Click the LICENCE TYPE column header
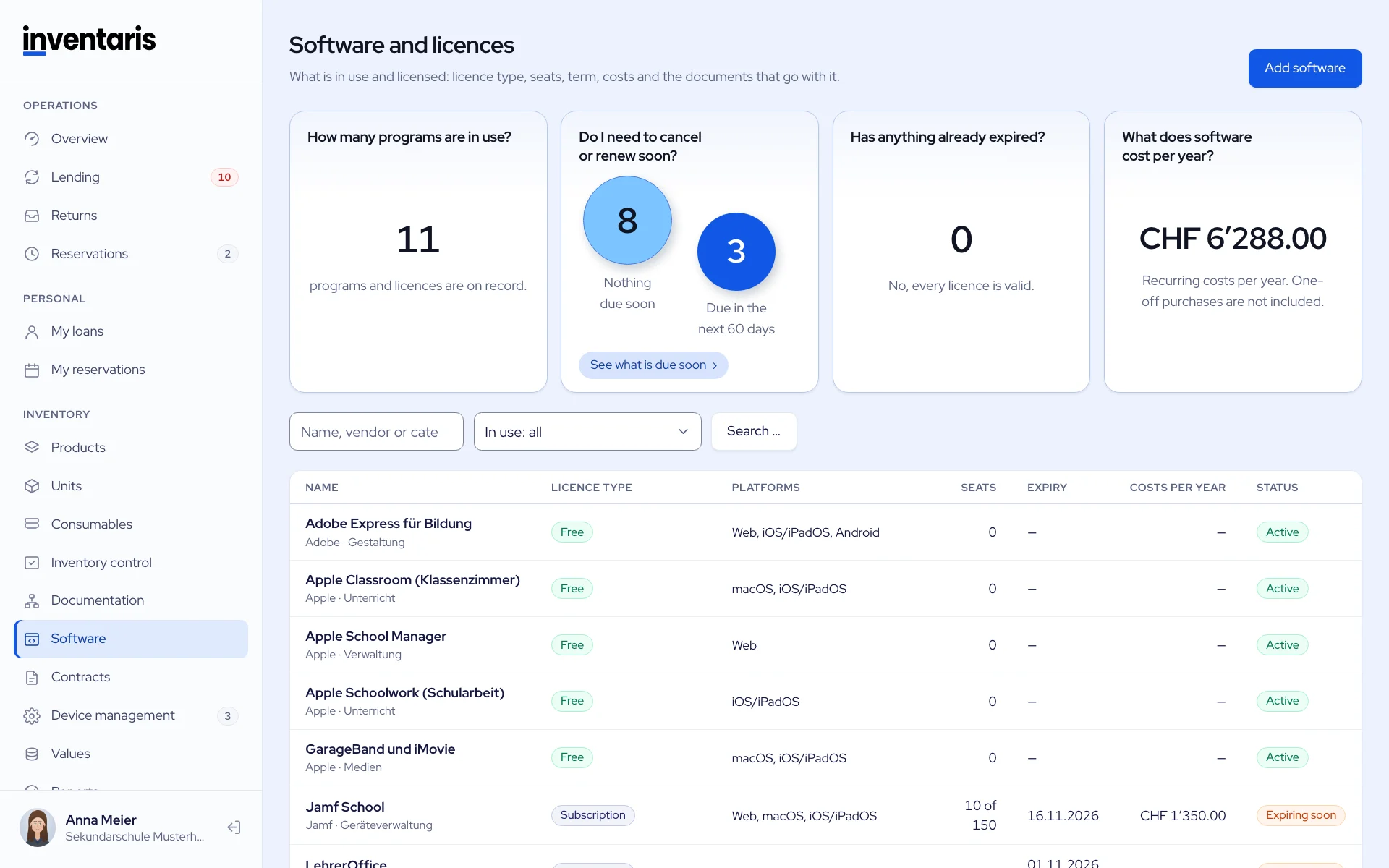This screenshot has height=868, width=1389. [x=591, y=488]
